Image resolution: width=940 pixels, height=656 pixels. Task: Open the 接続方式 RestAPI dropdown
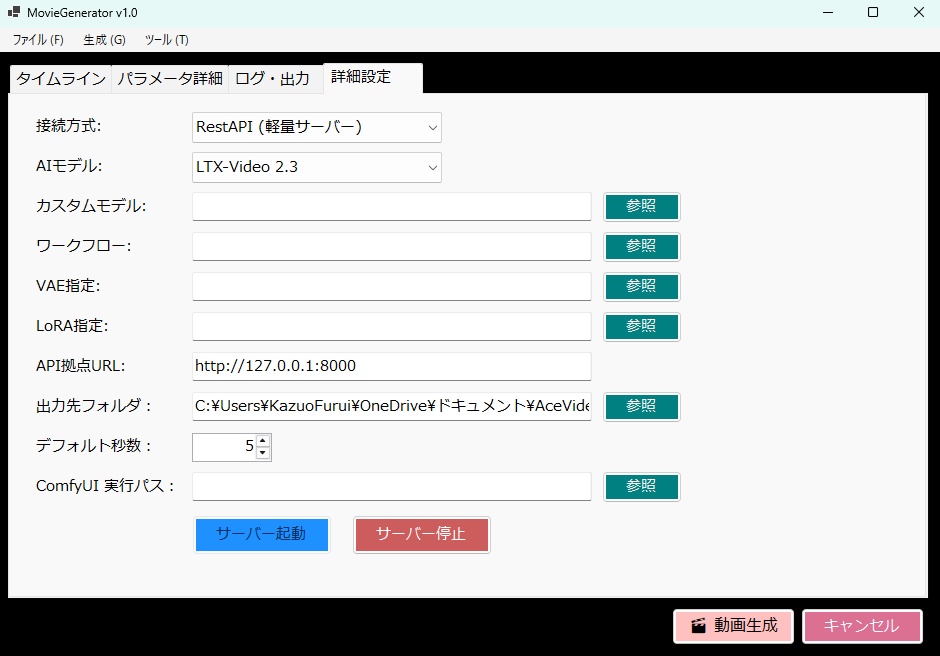coord(317,127)
